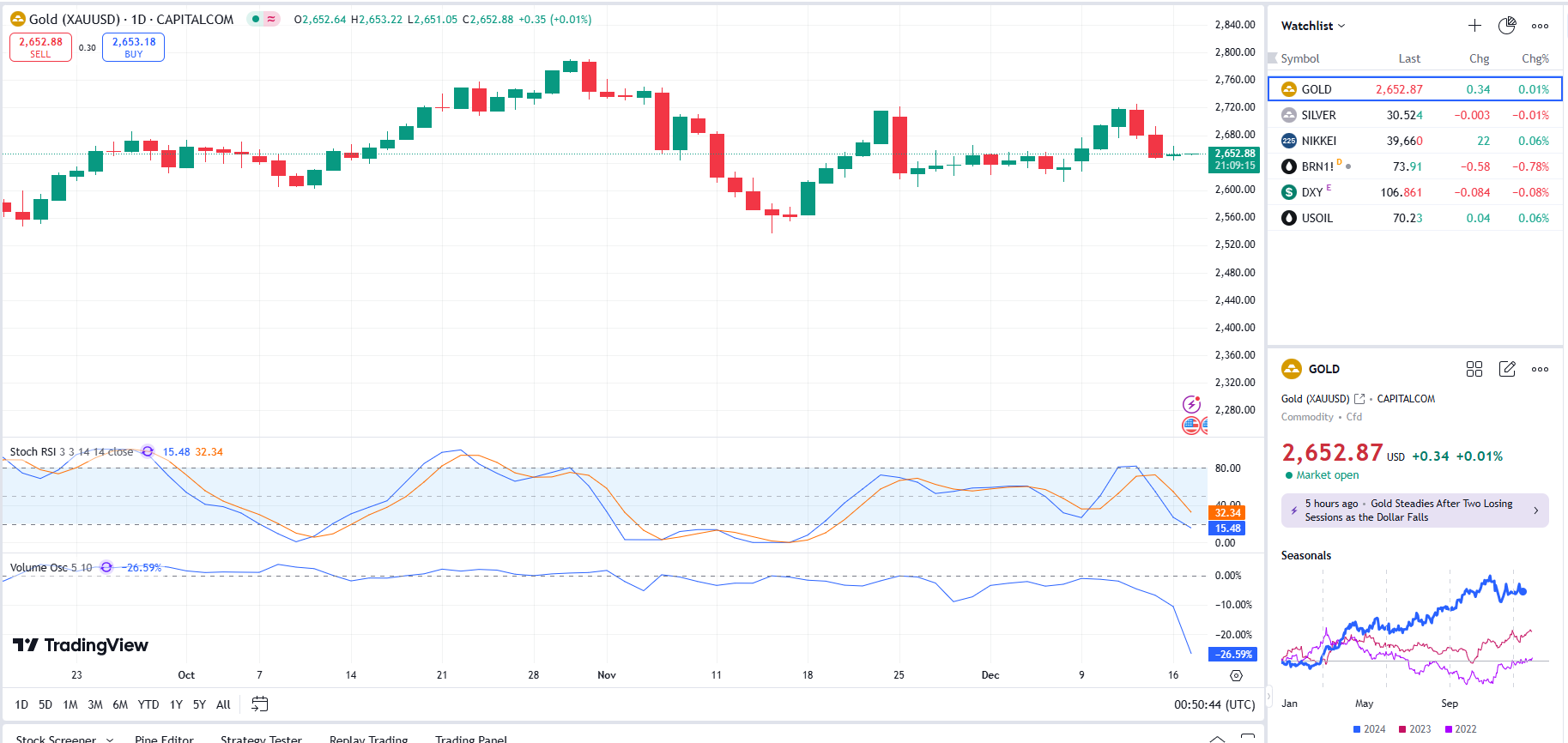Switch to the Pine Editor tab

[164, 739]
